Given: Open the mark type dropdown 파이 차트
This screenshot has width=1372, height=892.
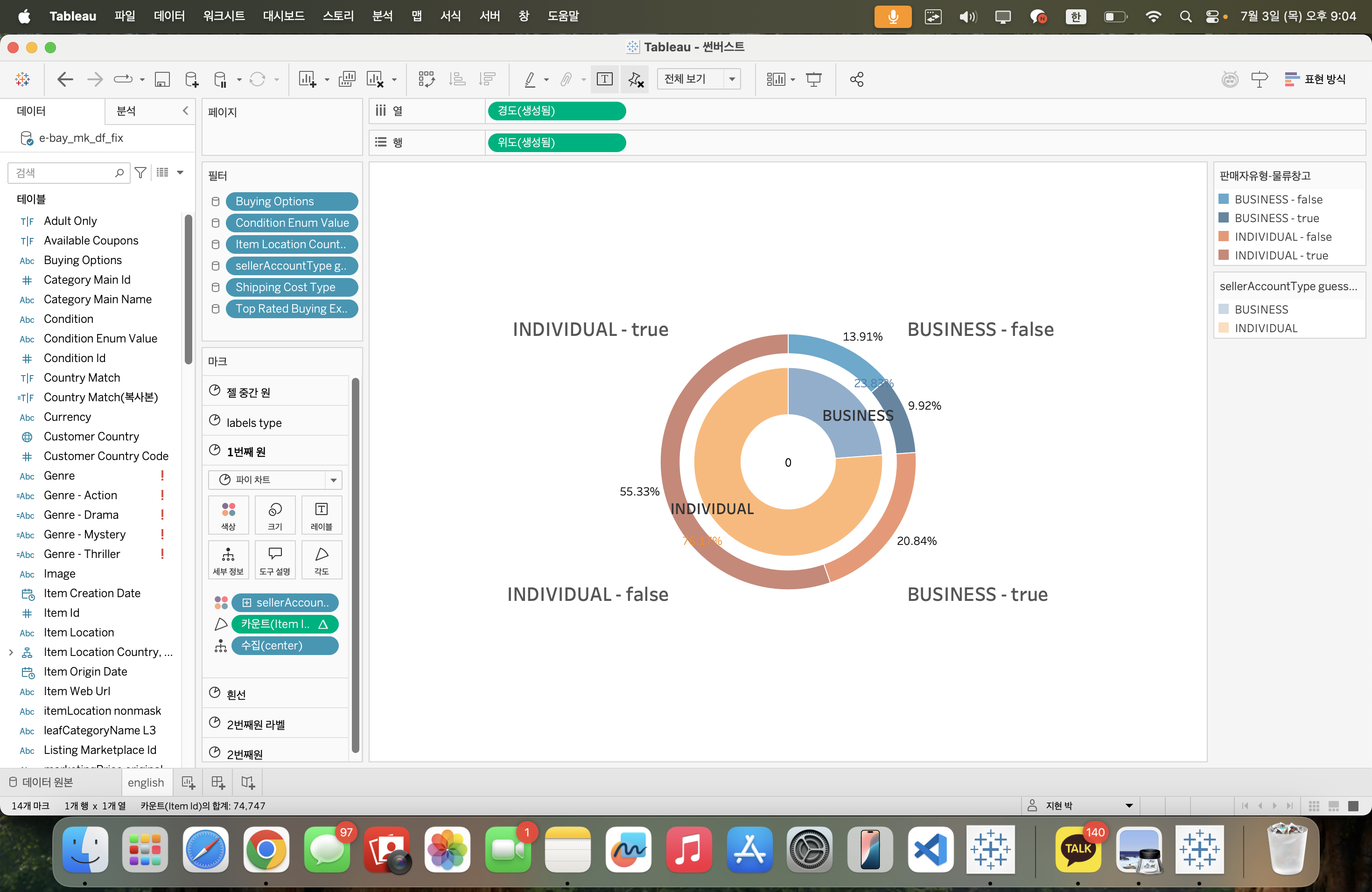Looking at the screenshot, I should (x=275, y=480).
